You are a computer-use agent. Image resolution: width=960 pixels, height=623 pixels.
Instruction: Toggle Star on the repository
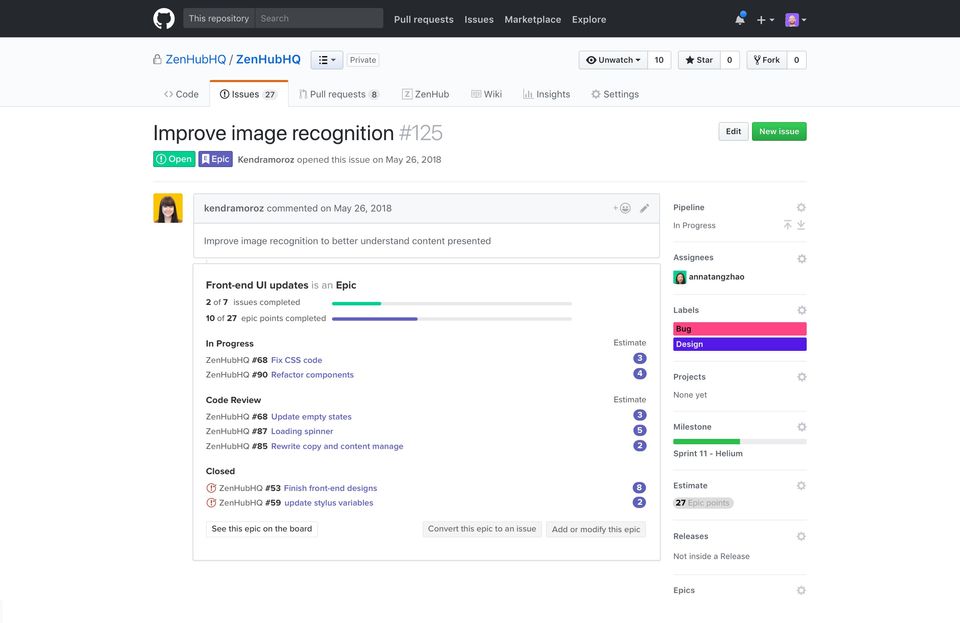coord(698,60)
